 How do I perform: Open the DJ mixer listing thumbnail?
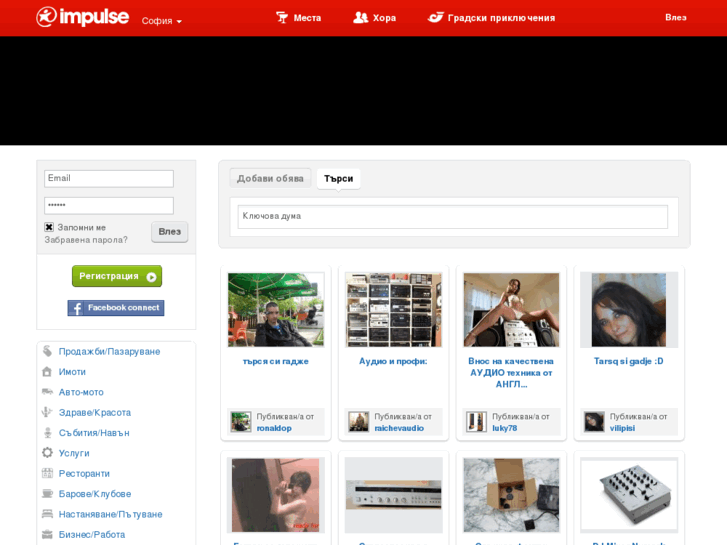point(629,495)
